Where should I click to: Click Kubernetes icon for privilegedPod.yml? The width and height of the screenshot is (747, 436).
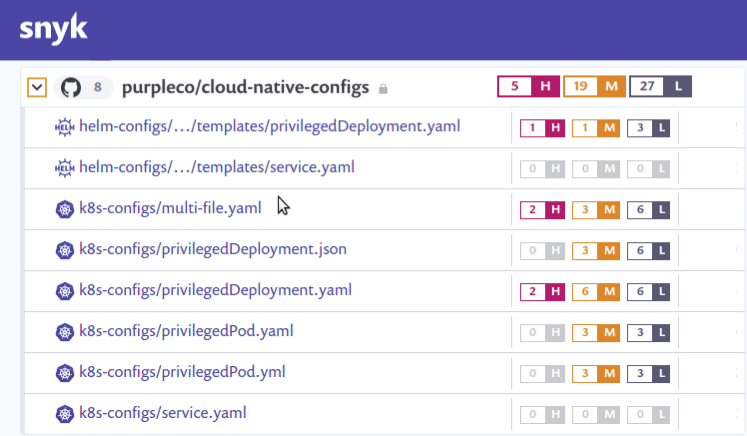65,373
